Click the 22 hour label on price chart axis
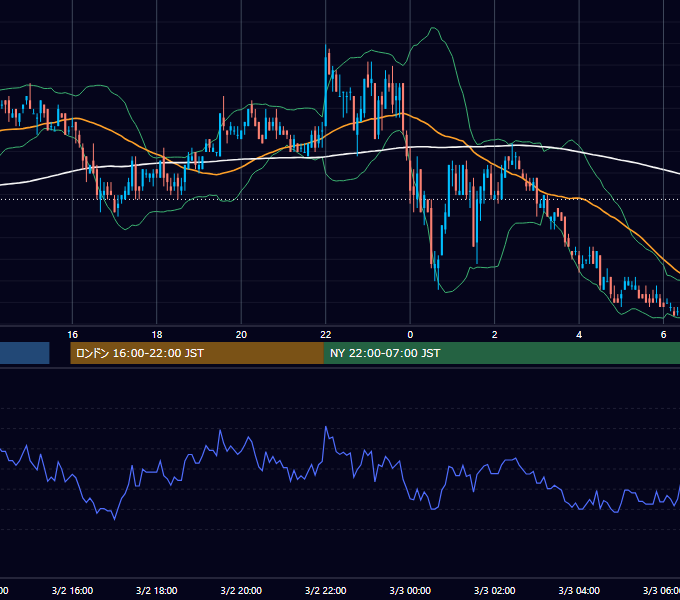The image size is (680, 600). 326,335
